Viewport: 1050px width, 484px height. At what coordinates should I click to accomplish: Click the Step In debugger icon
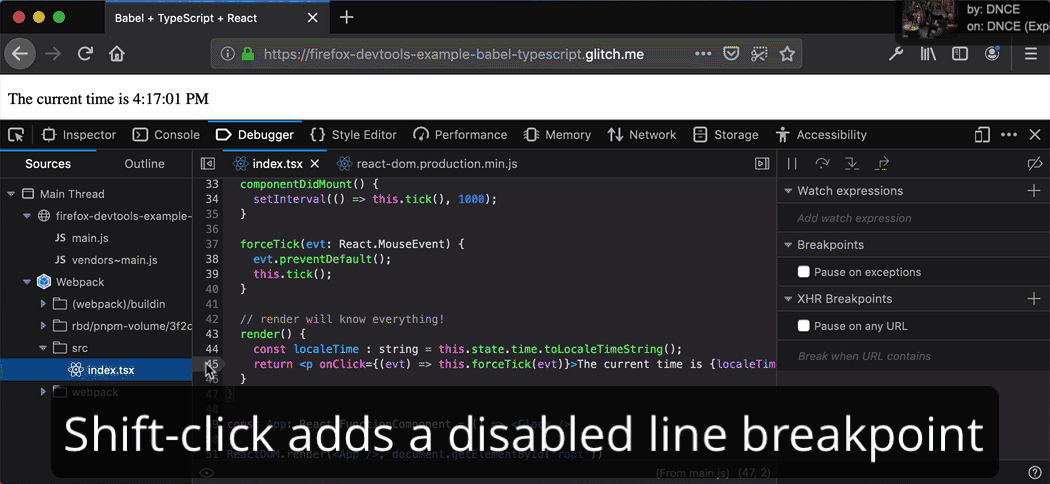point(852,164)
